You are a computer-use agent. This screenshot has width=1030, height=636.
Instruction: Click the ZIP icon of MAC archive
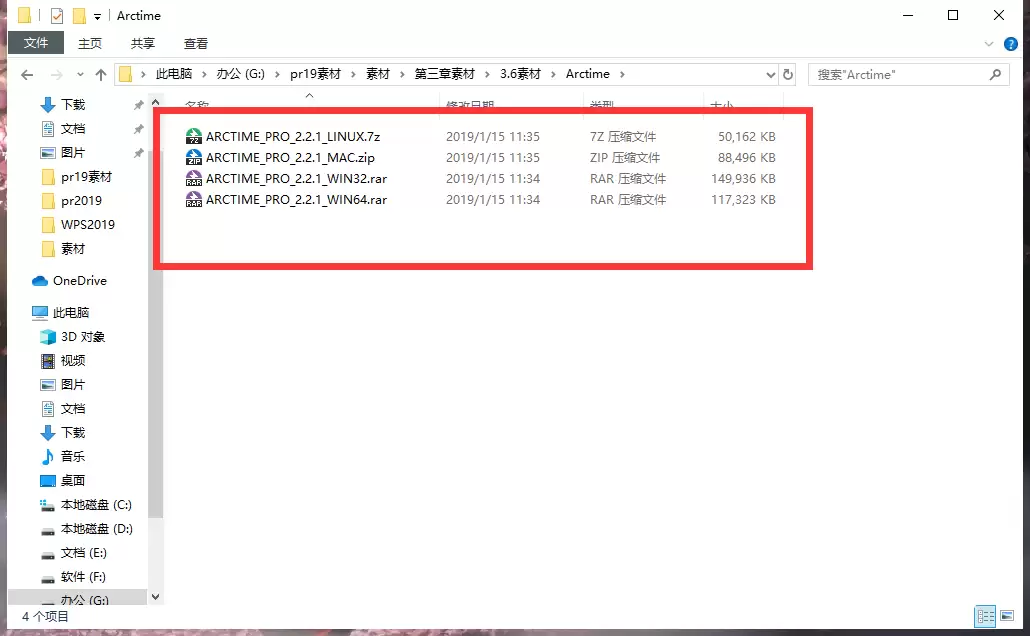coord(194,158)
